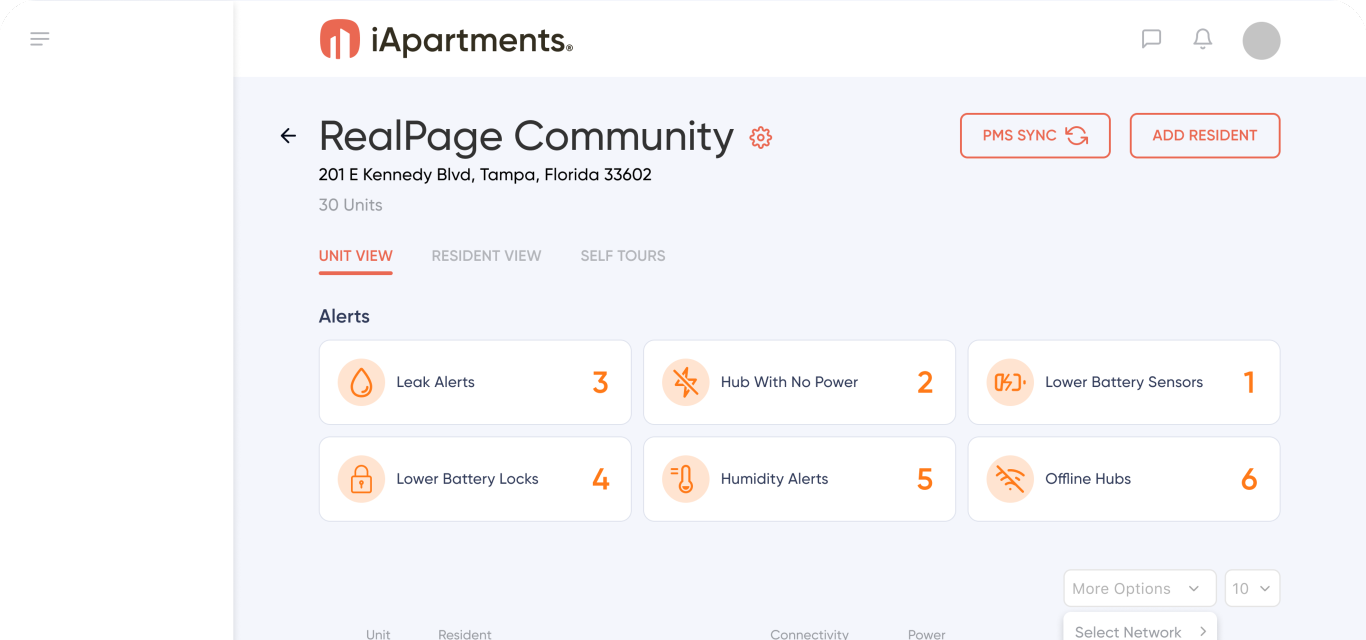Click the Hub With No Power count 2
Viewport: 1366px width, 640px height.
(x=925, y=382)
